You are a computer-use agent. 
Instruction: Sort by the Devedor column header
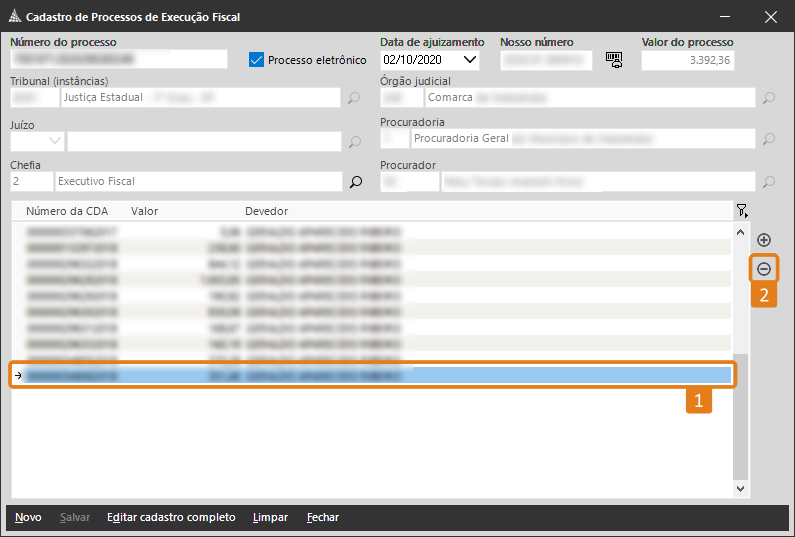tap(267, 211)
